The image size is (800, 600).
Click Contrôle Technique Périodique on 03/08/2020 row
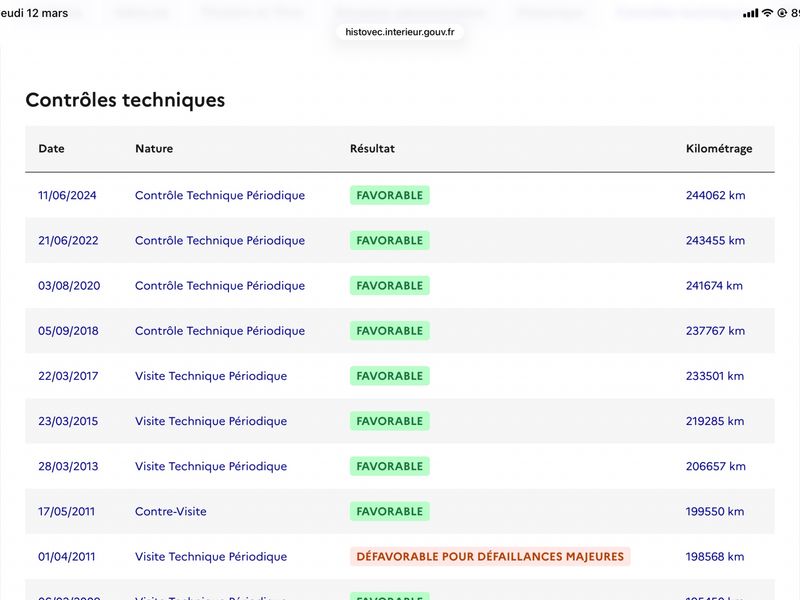pyautogui.click(x=220, y=286)
